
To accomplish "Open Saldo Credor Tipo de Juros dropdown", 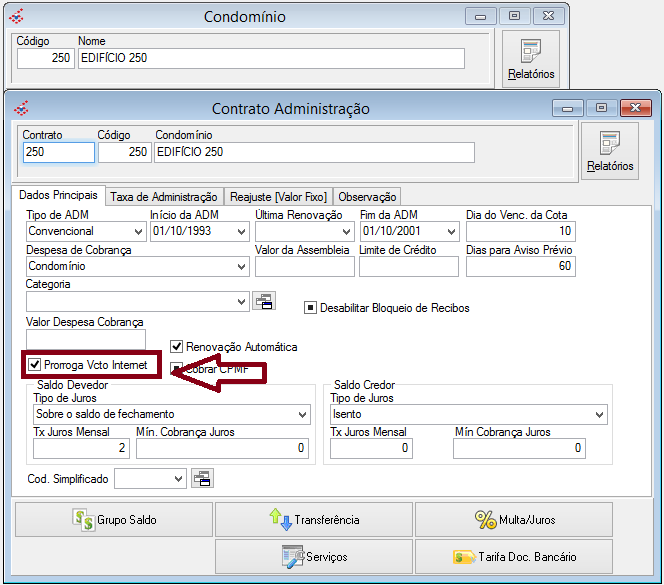I will click(x=598, y=415).
